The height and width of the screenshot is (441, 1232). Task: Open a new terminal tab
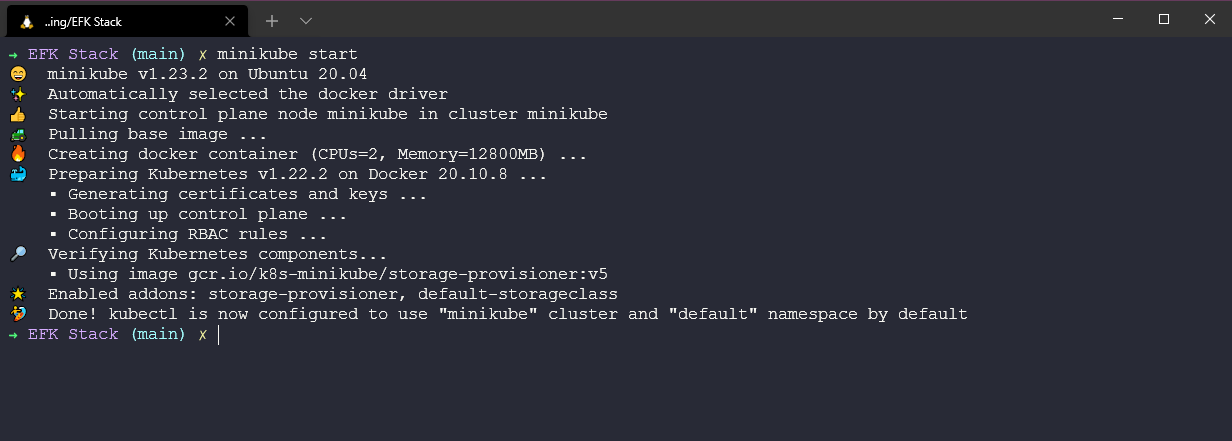coord(272,21)
